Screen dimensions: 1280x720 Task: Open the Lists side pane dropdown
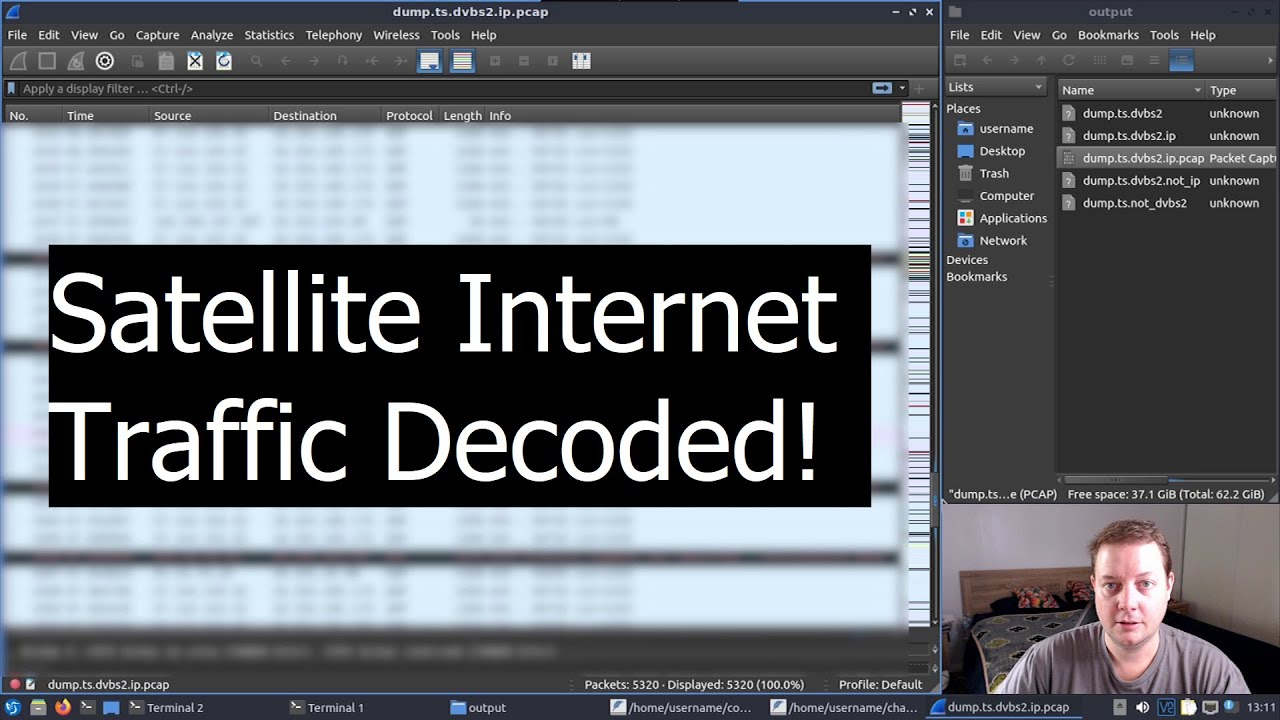(x=995, y=88)
